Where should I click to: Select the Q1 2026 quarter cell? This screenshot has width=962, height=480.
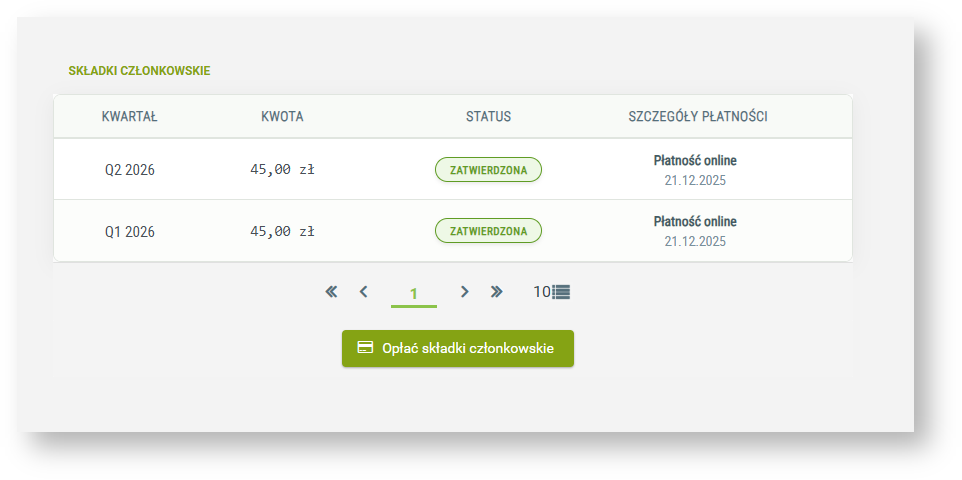click(x=130, y=232)
